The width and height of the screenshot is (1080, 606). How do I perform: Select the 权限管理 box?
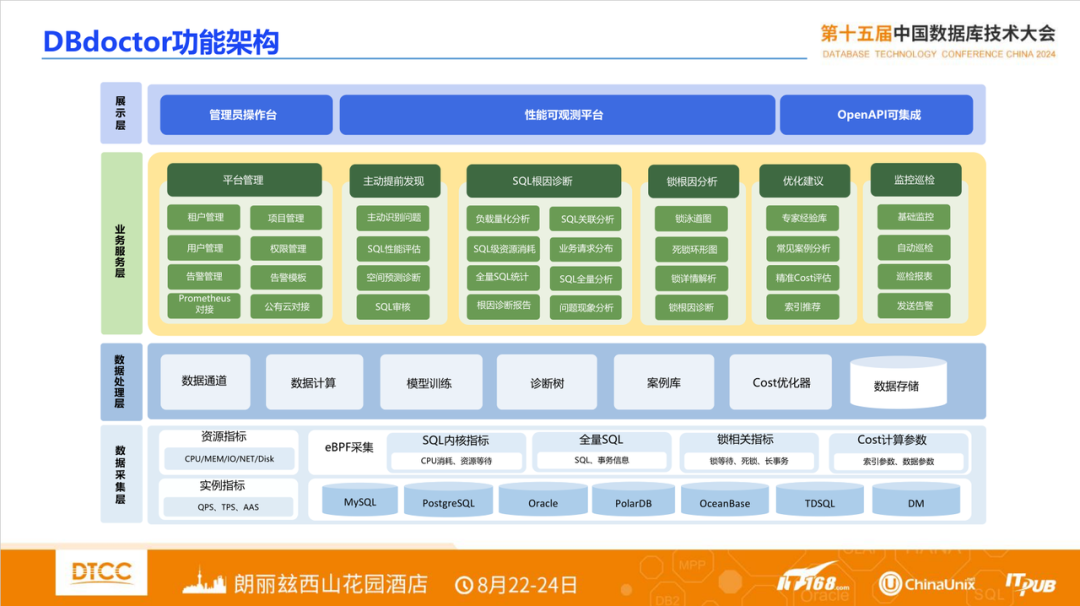[x=286, y=249]
